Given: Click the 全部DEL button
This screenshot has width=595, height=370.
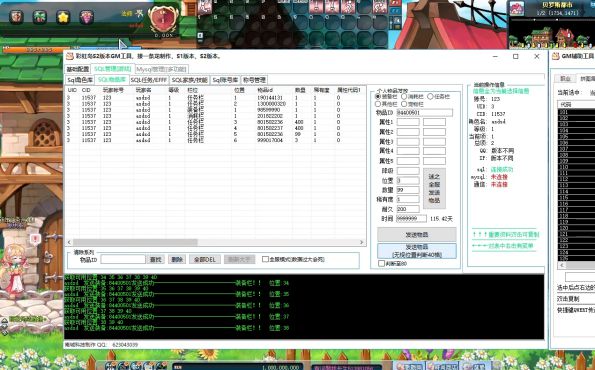Looking at the screenshot, I should [x=205, y=260].
